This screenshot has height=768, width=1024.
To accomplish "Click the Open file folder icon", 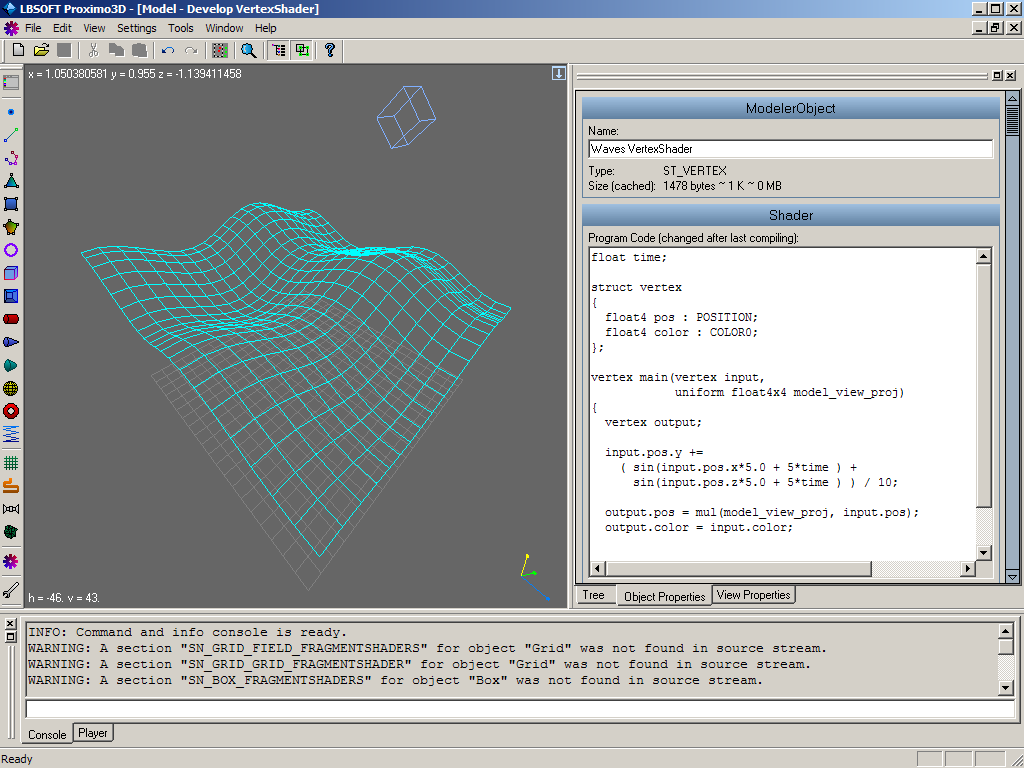I will pos(41,50).
